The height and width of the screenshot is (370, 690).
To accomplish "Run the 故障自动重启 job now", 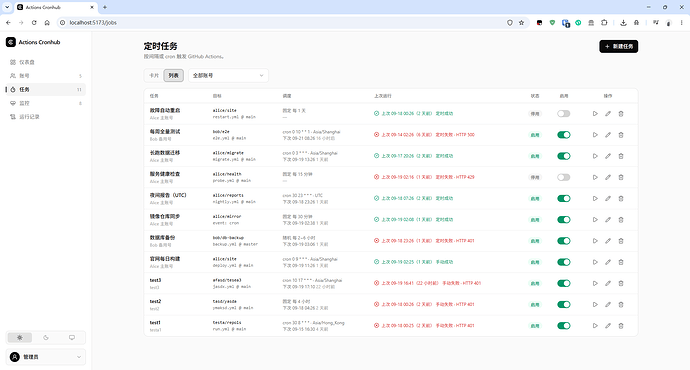I will [x=595, y=114].
